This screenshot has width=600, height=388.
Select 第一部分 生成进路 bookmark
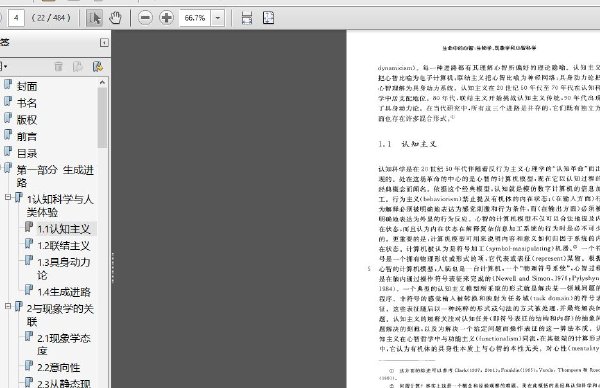(x=55, y=176)
